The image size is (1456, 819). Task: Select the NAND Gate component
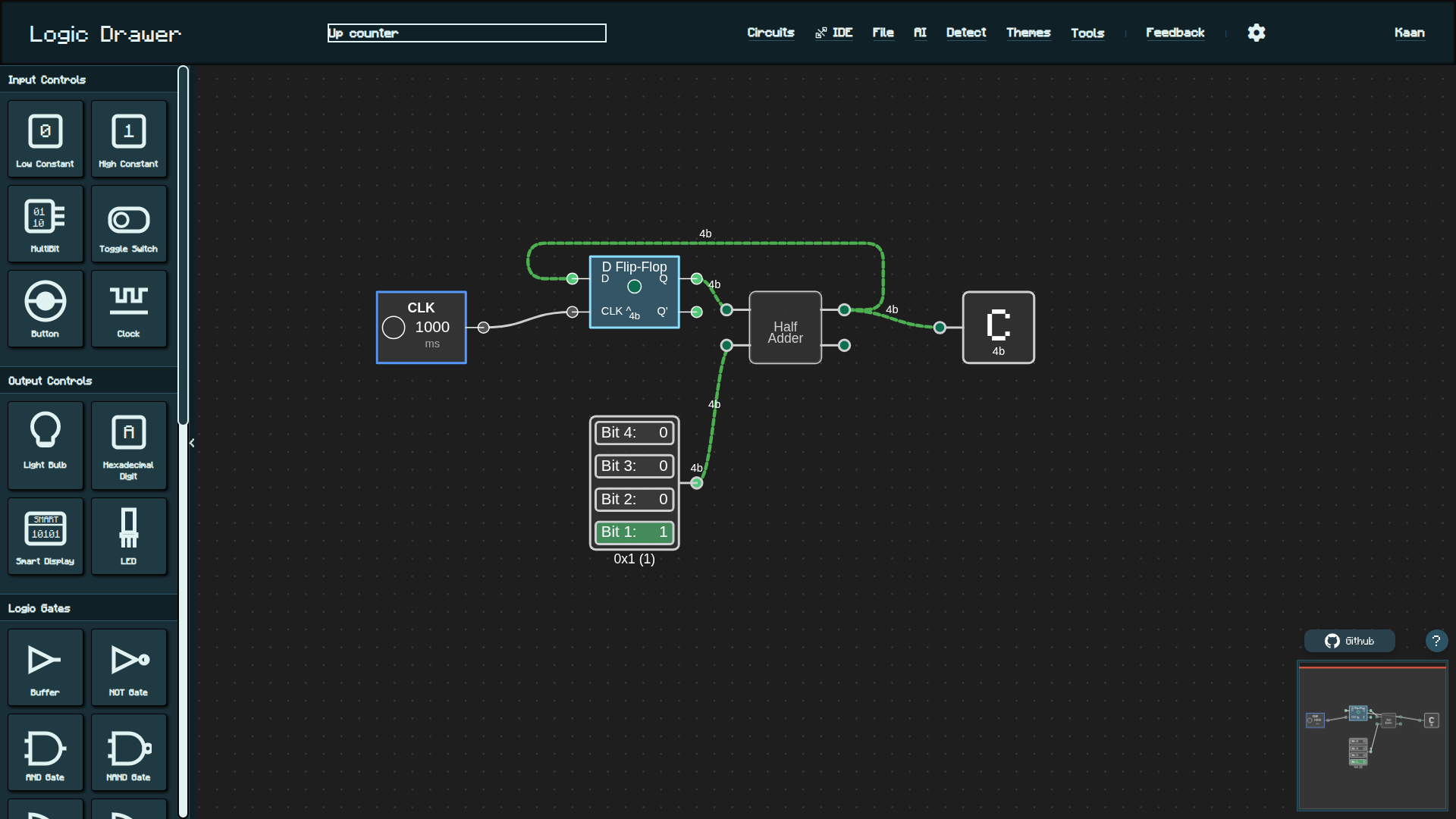(129, 752)
